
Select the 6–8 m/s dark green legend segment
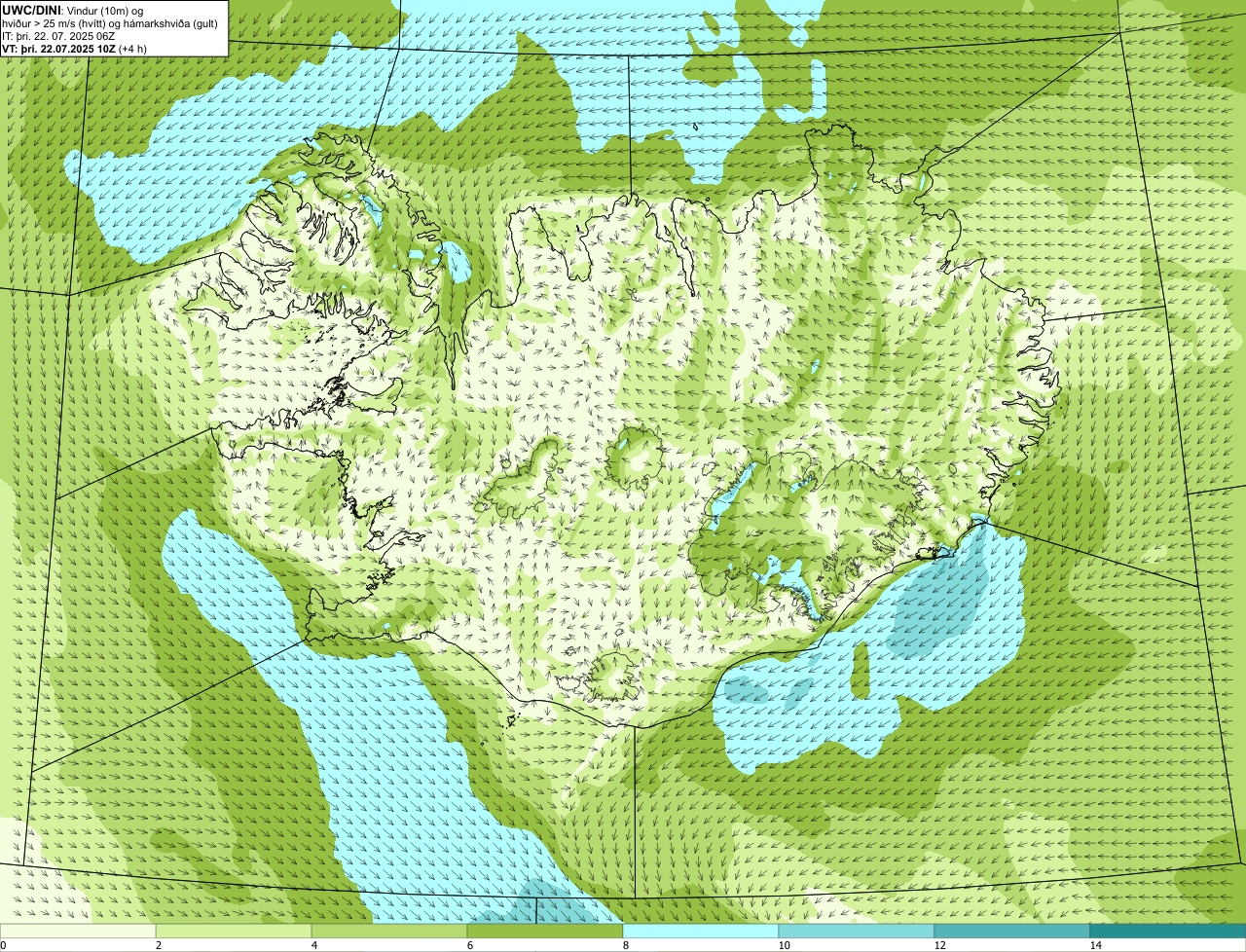point(545,931)
